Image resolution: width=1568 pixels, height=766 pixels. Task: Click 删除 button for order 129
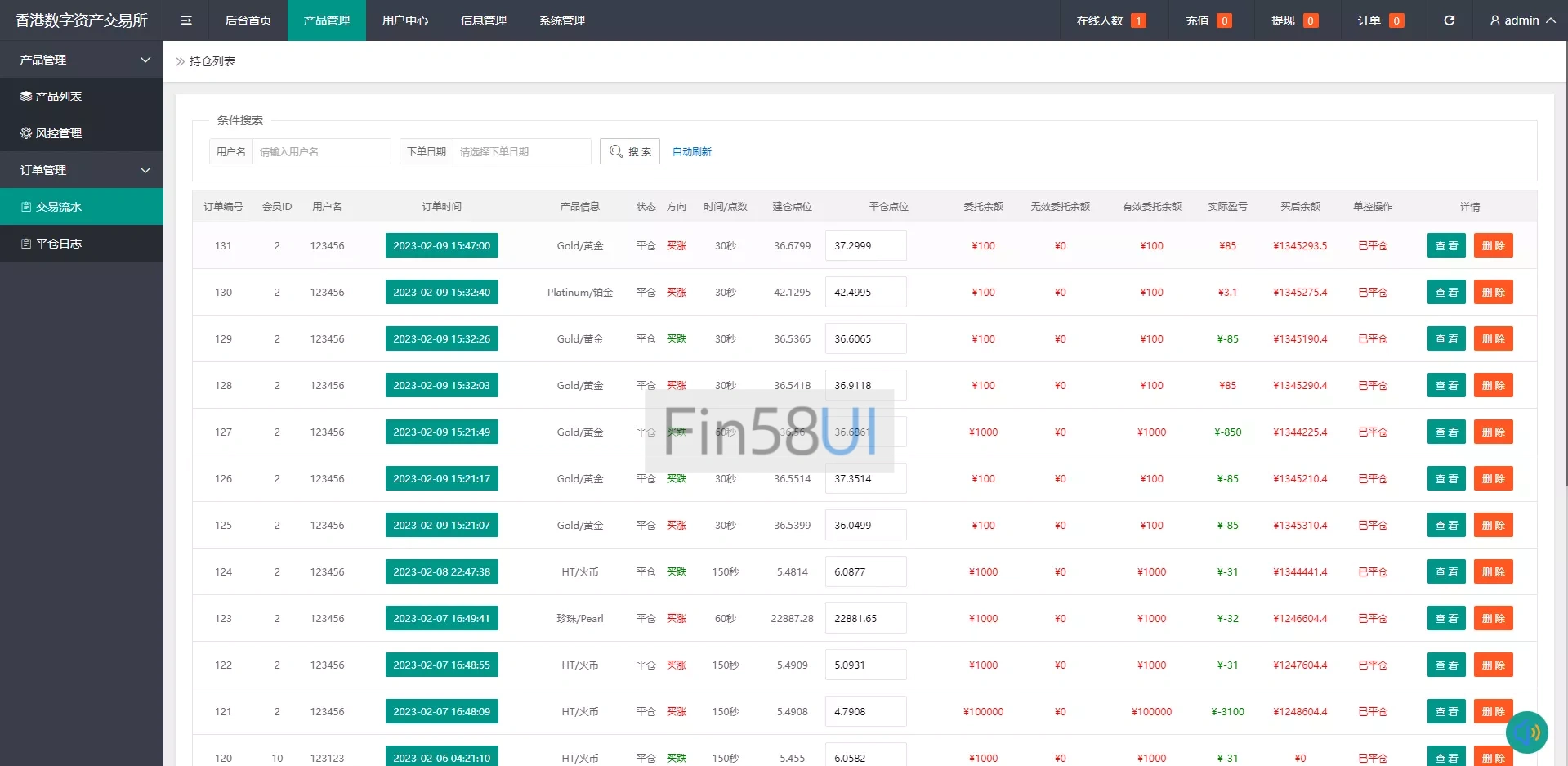click(1493, 338)
